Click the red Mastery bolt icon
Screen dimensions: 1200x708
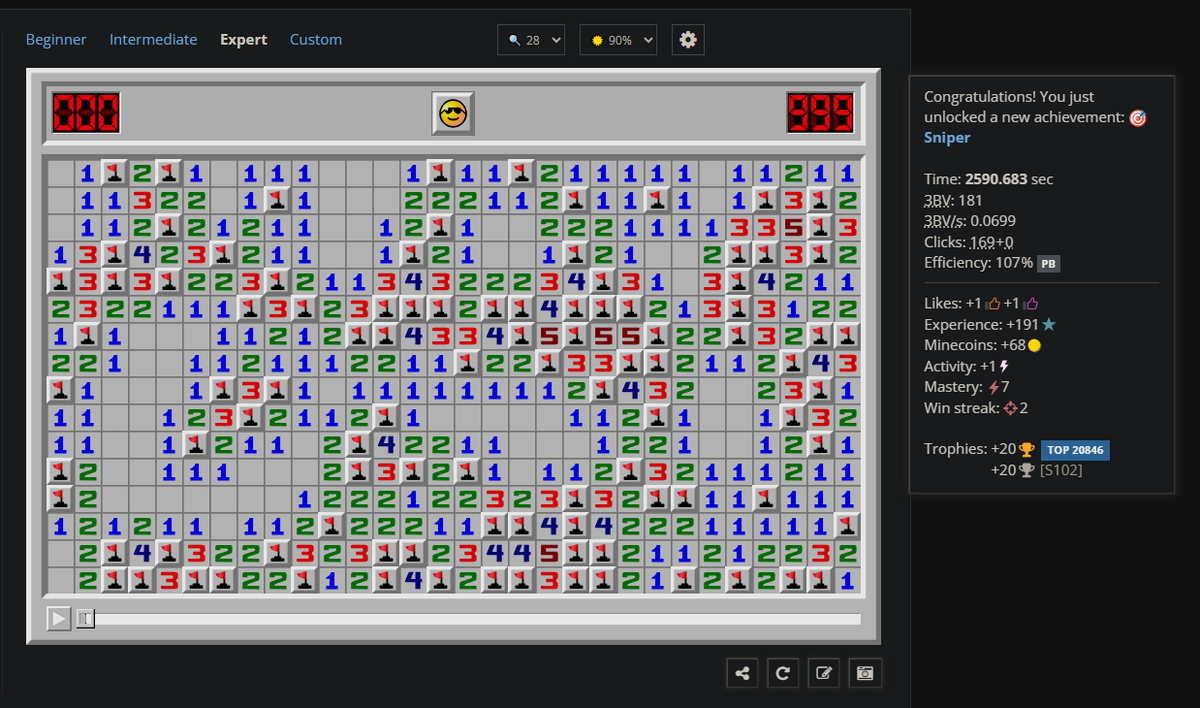coord(994,387)
